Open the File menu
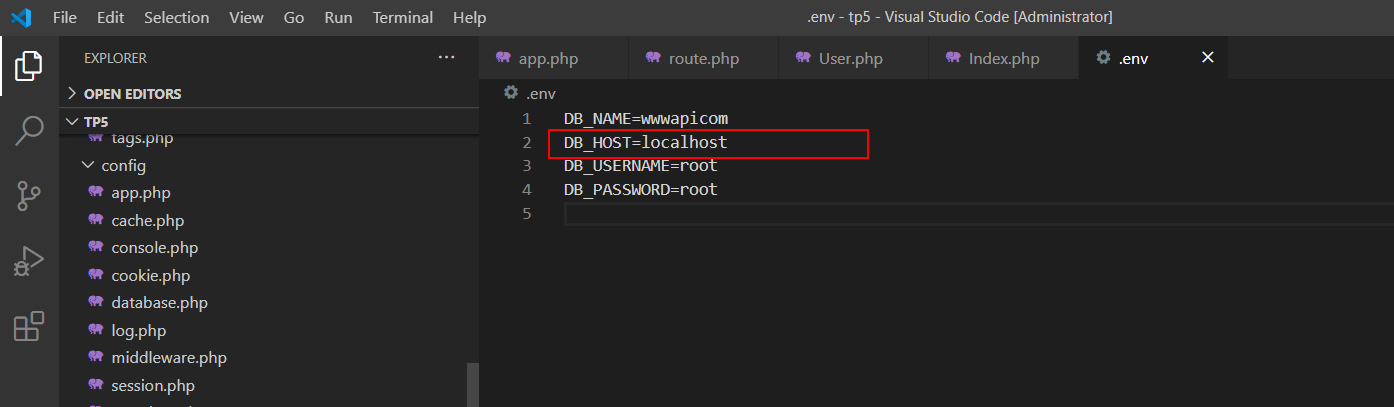The height and width of the screenshot is (407, 1394). (65, 17)
